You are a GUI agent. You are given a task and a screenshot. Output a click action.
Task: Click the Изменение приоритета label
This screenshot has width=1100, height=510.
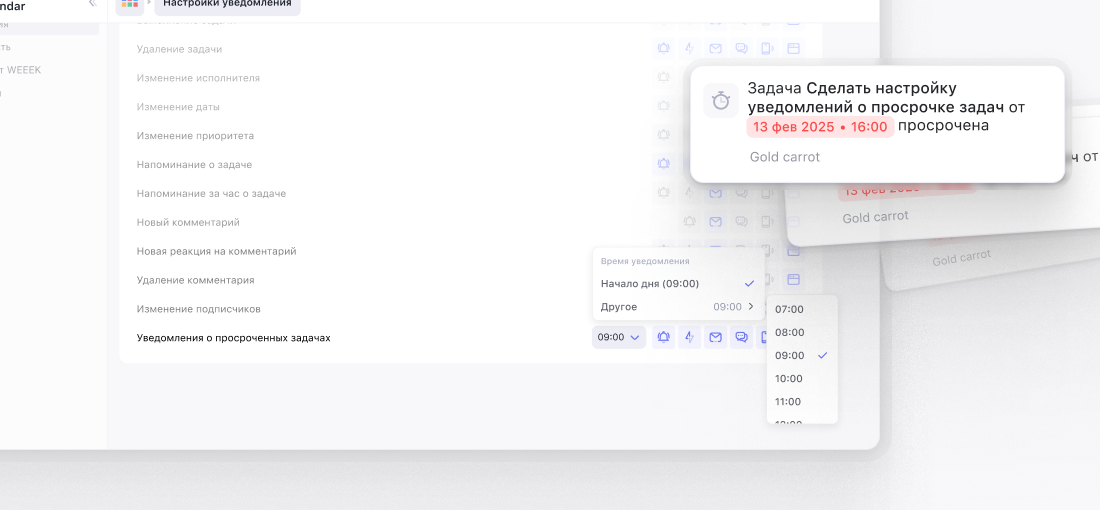[x=196, y=135]
